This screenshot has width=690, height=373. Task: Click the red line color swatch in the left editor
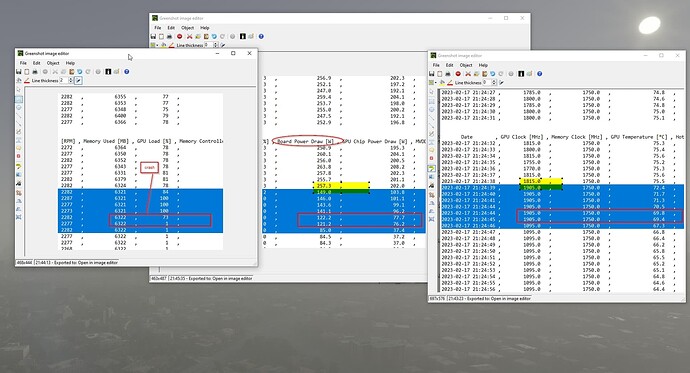coord(27,80)
